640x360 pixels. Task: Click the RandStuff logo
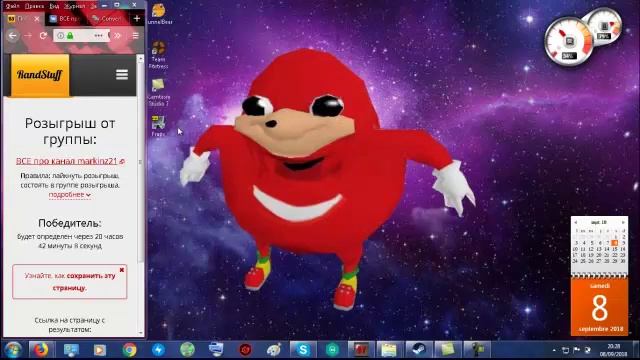point(40,75)
